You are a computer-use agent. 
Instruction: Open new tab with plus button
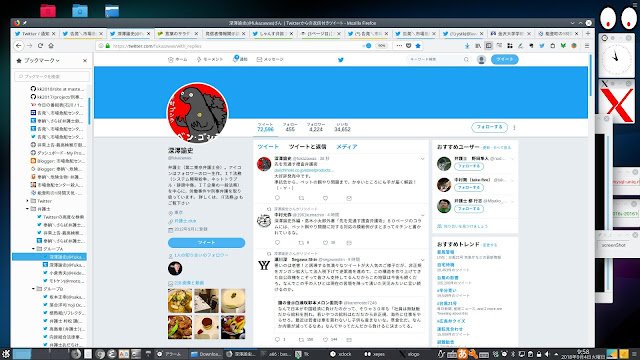pos(588,33)
